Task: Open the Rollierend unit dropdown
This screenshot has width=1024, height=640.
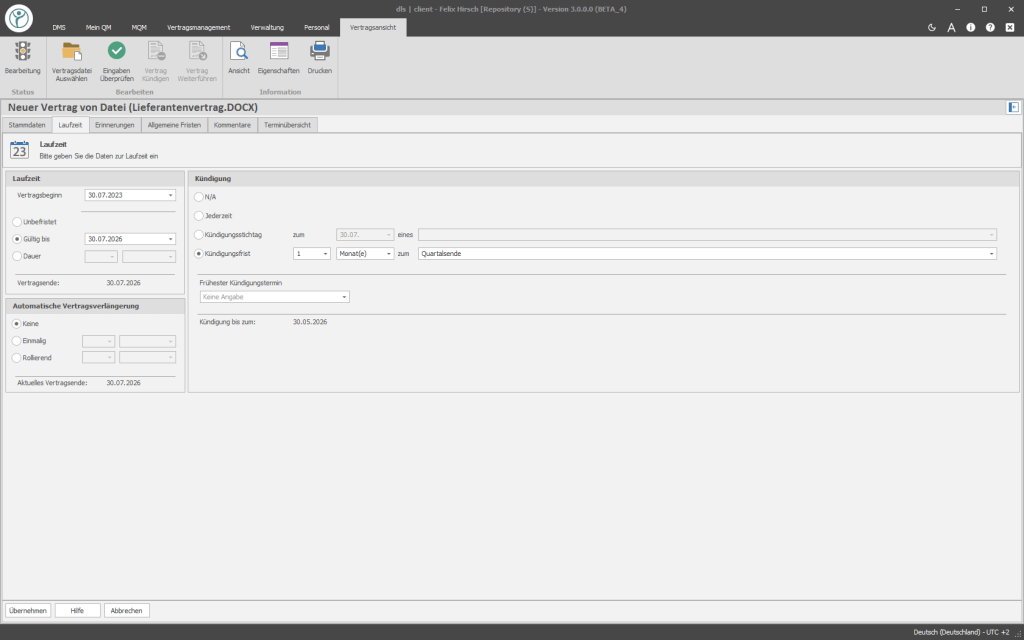Action: pyautogui.click(x=148, y=357)
